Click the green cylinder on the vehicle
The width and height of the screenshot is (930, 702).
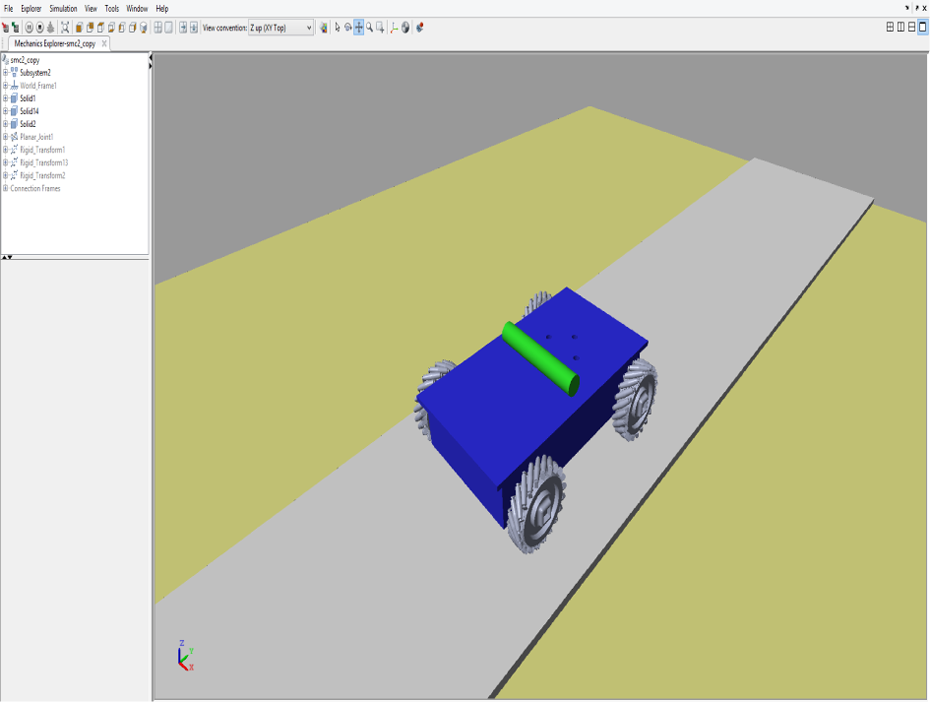[x=540, y=359]
